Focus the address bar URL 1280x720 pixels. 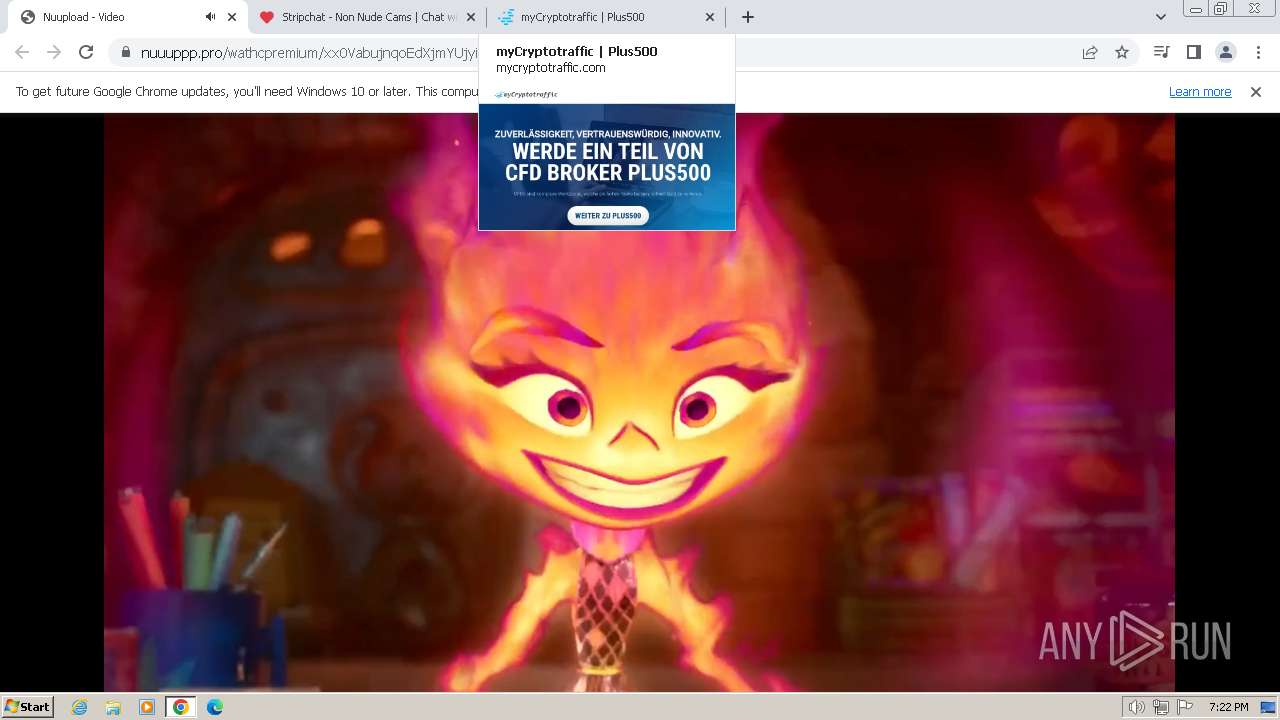coord(310,53)
